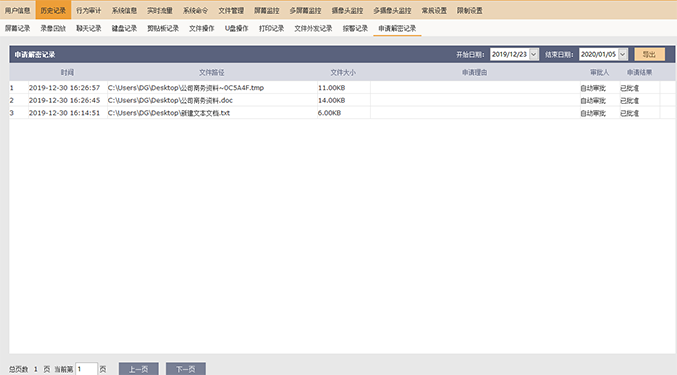The width and height of the screenshot is (677, 375).
Task: Click the file path ending in ~0C5A4F.tmp
Action: (186, 88)
